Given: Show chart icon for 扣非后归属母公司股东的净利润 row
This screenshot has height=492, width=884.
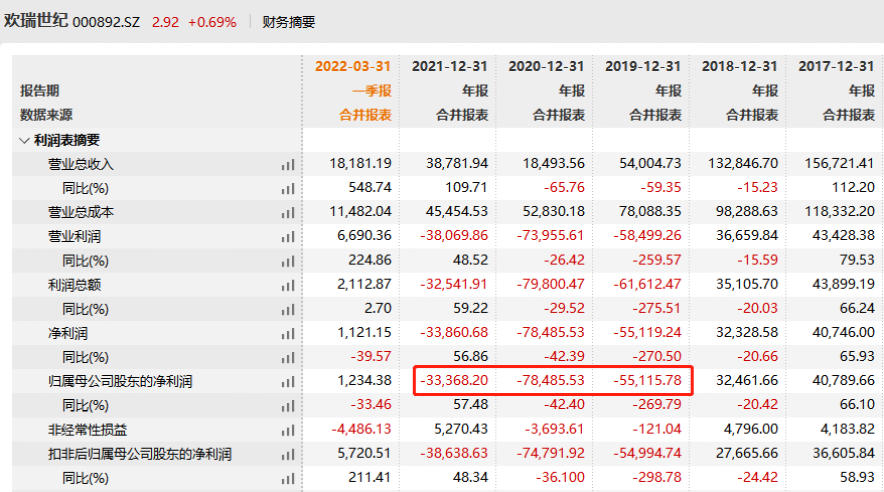Looking at the screenshot, I should (x=288, y=454).
